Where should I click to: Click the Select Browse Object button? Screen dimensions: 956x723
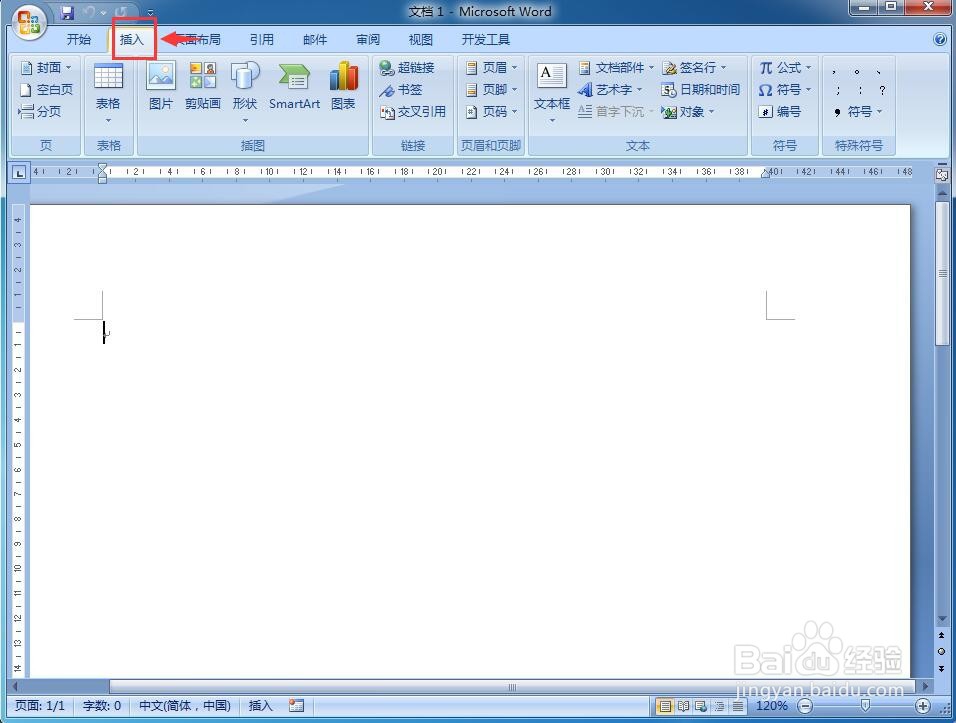[941, 651]
